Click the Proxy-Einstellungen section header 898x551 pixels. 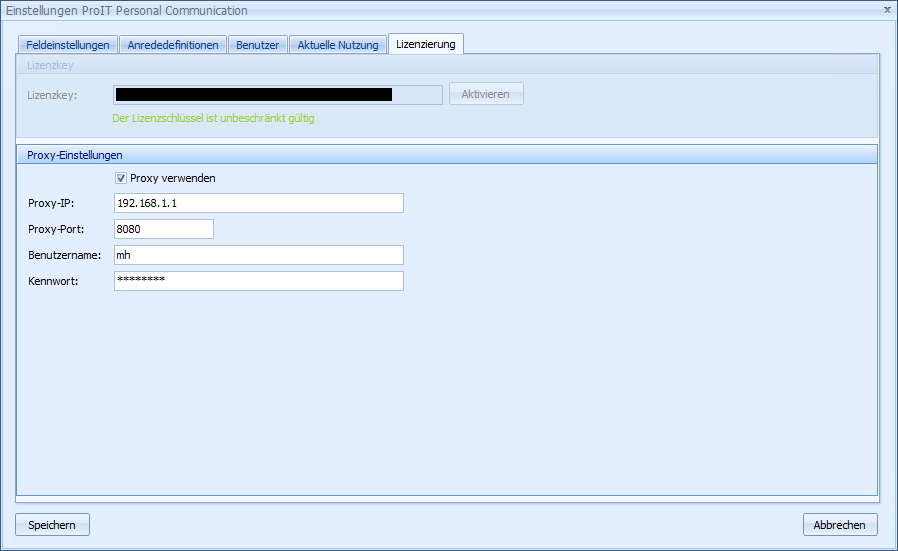[x=75, y=155]
